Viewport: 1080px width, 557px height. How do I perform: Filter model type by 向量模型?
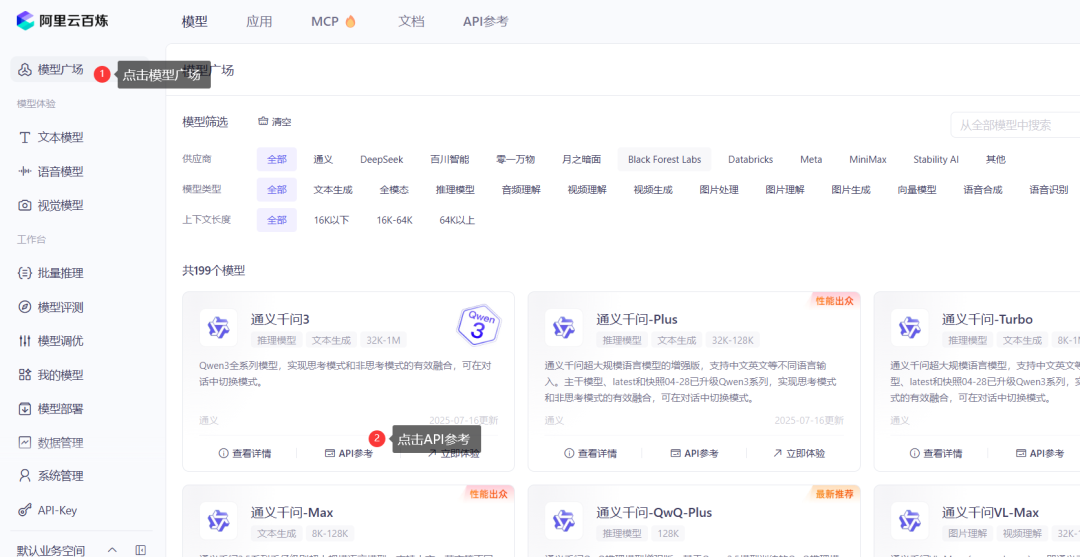(x=917, y=189)
